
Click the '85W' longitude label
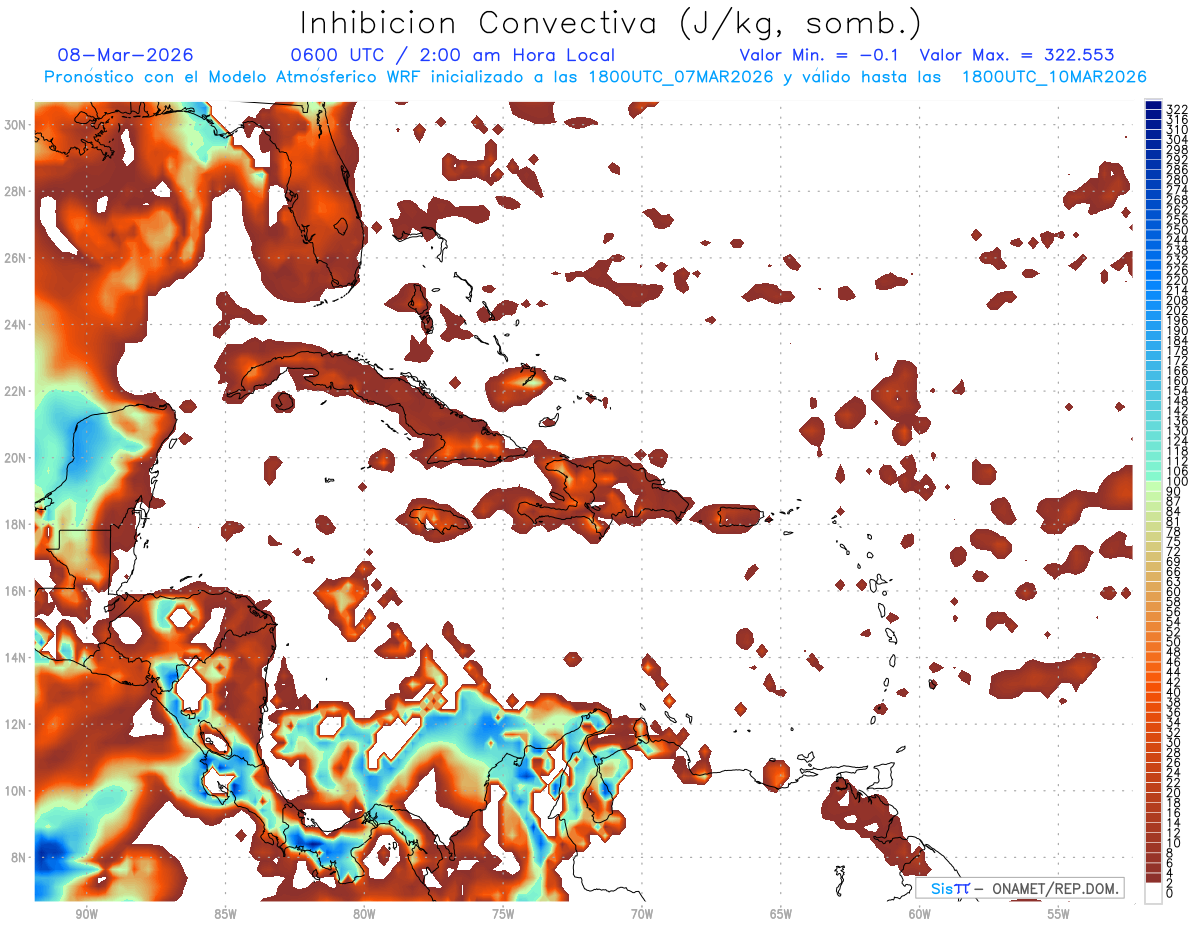tap(225, 914)
